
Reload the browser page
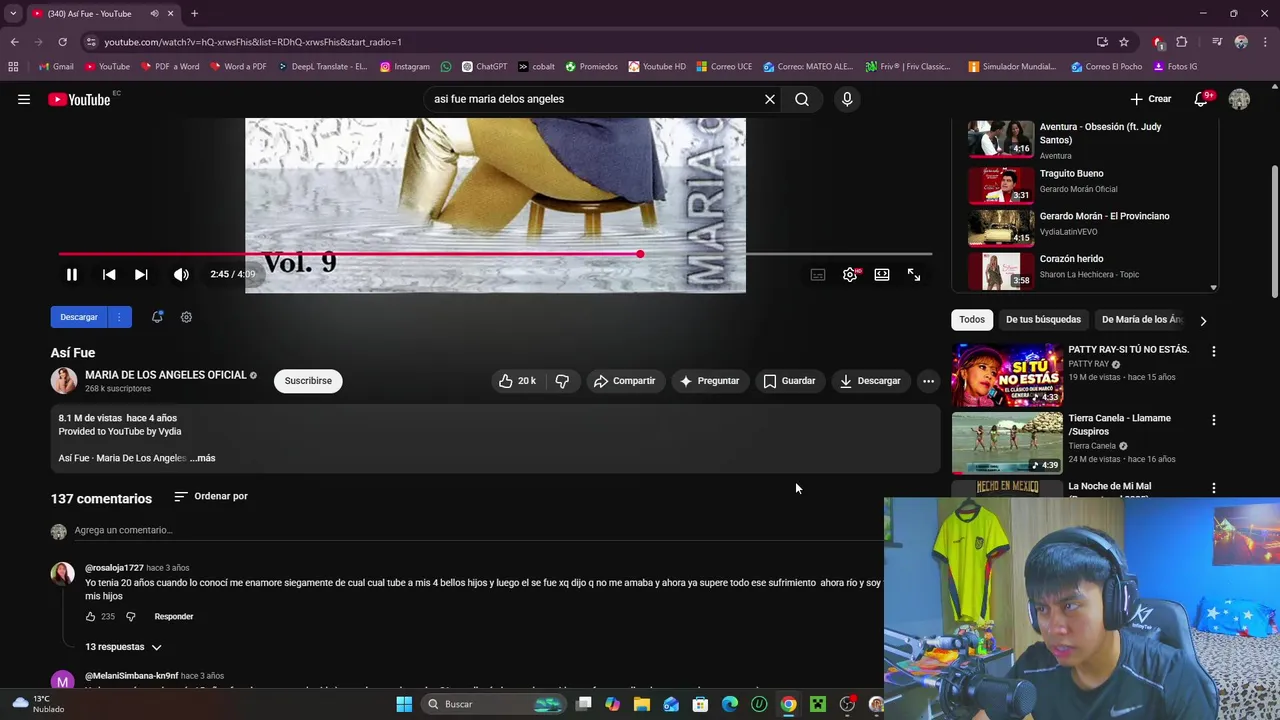(62, 42)
